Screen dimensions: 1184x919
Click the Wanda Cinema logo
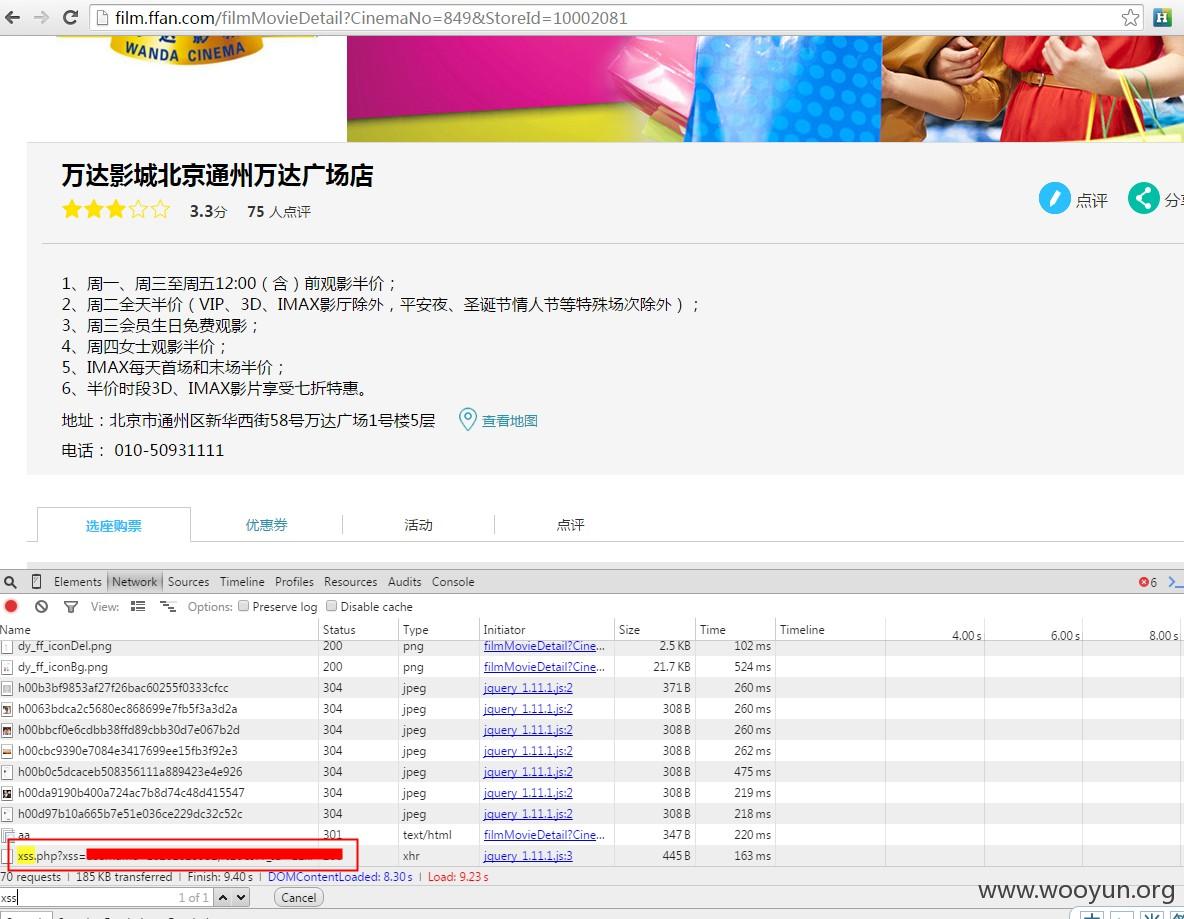click(x=186, y=50)
